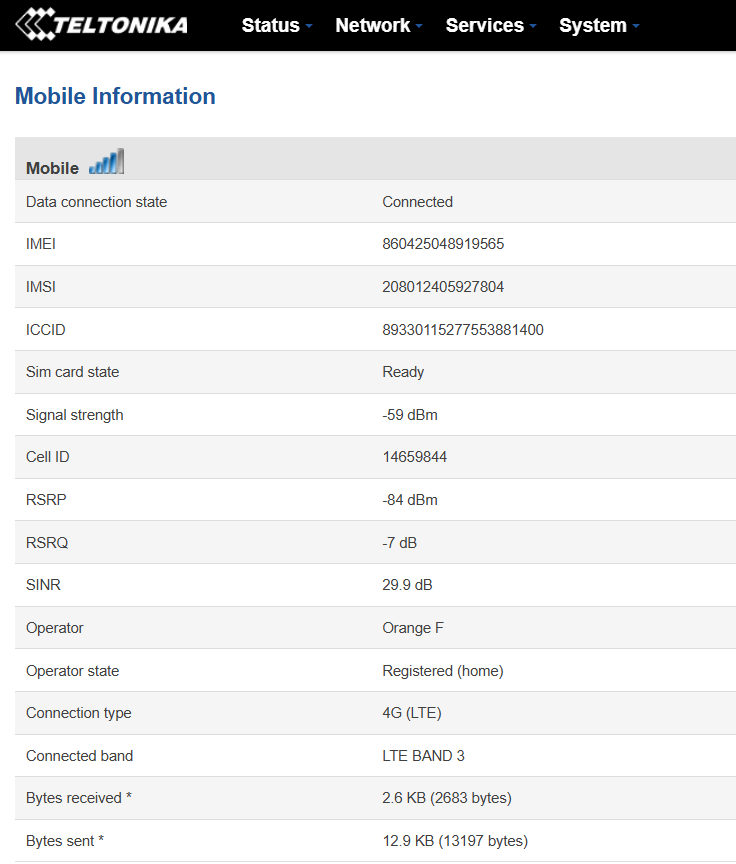The height and width of the screenshot is (864, 736).
Task: Expand the caret arrow beside Status
Action: tap(310, 26)
